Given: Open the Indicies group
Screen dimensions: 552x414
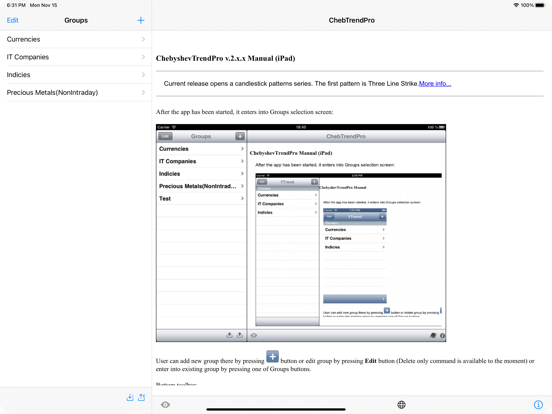Looking at the screenshot, I should [x=76, y=75].
